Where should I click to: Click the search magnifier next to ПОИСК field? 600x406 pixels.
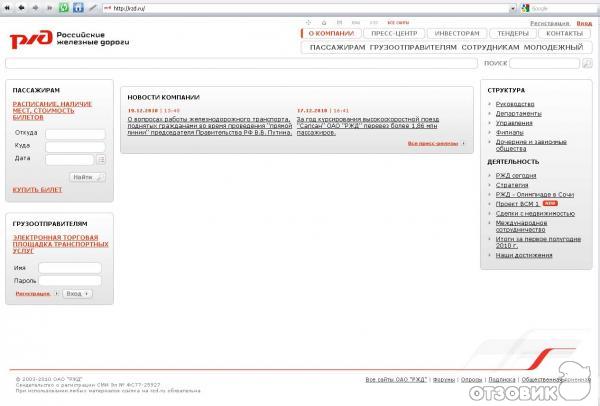(x=589, y=63)
